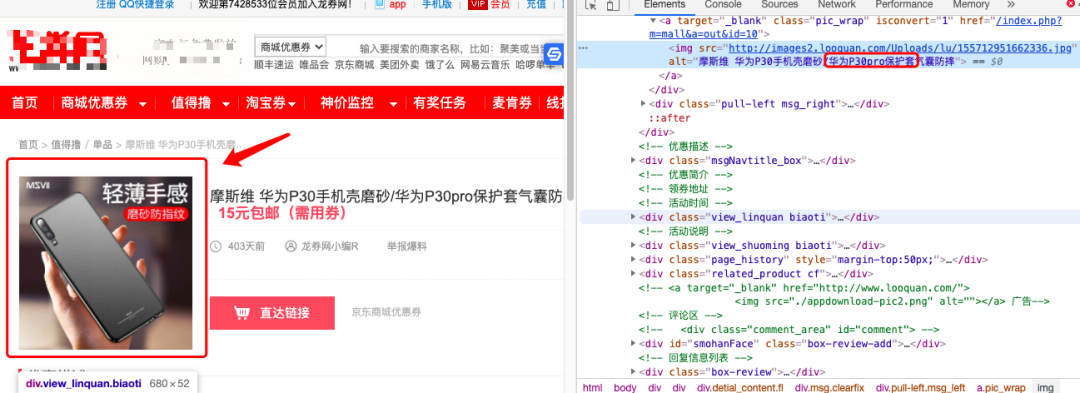
Task: Activate the DevTools inspect element picker
Action: coord(591,6)
